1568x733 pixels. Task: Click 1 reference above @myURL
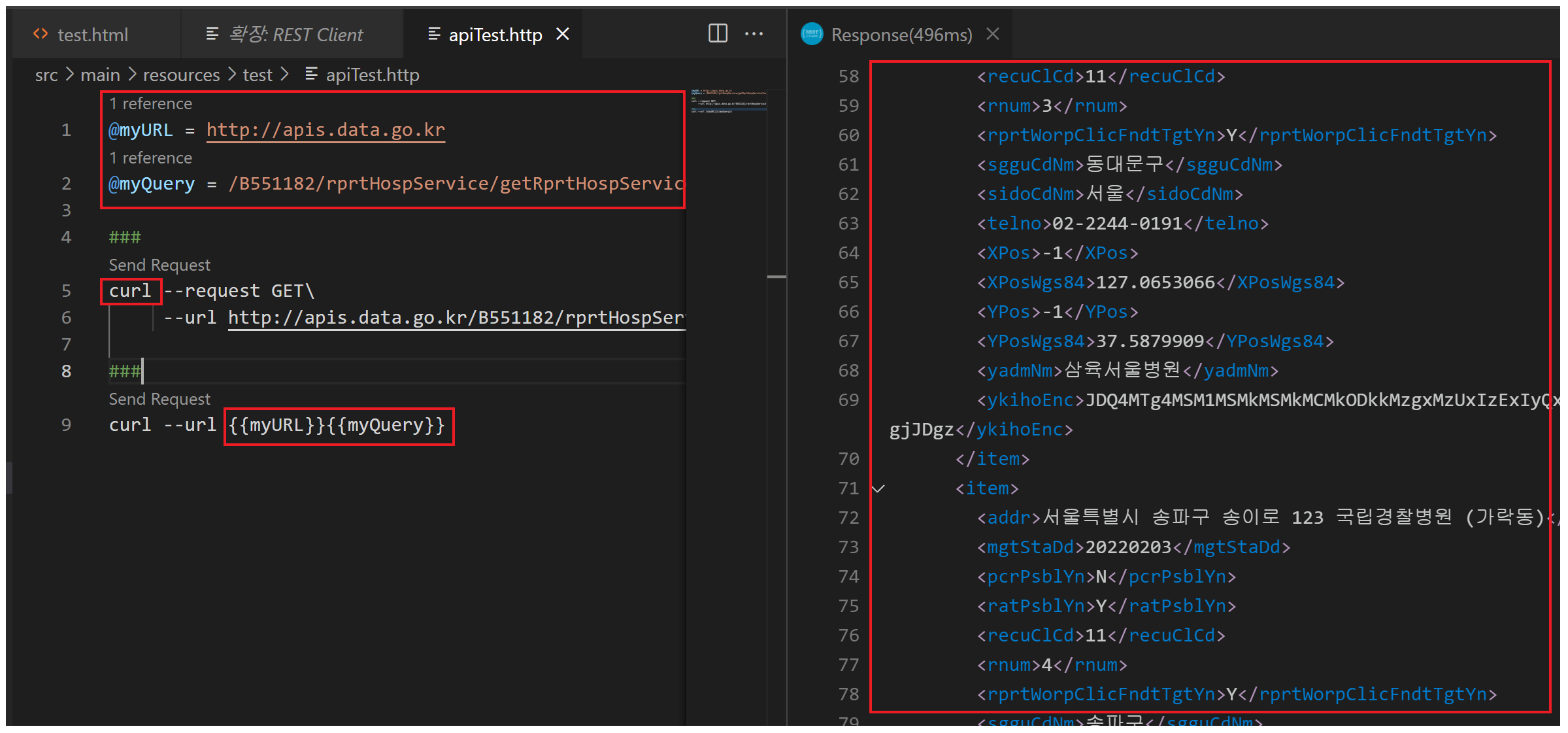click(150, 104)
